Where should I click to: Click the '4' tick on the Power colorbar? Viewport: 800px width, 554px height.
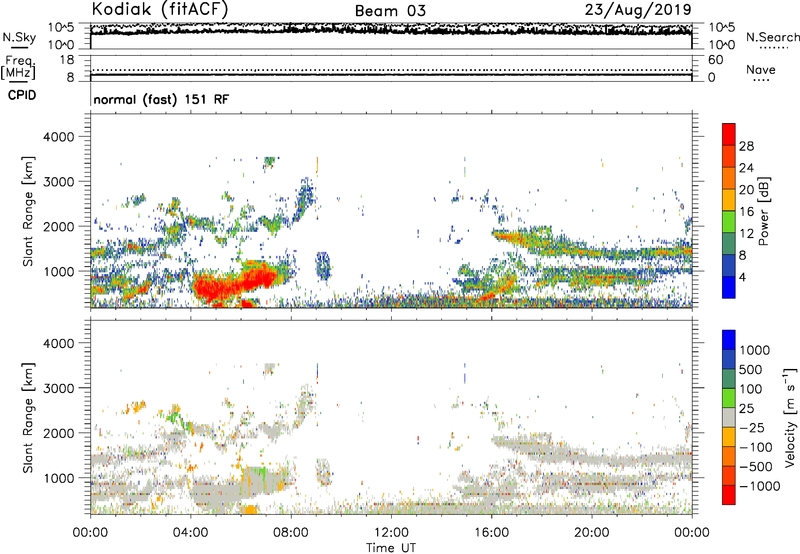(742, 277)
